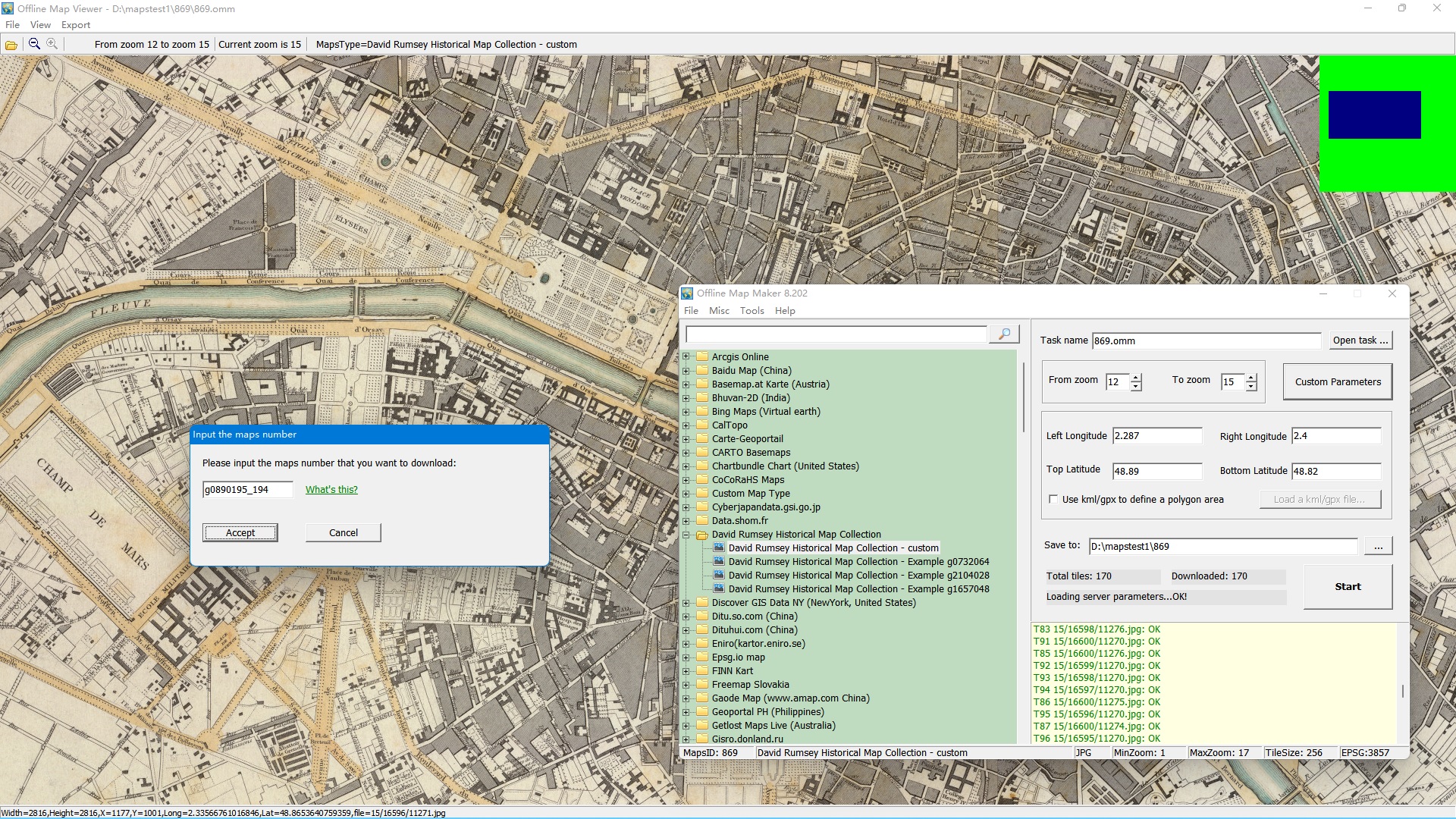
Task: Click the map source search box
Action: (836, 334)
